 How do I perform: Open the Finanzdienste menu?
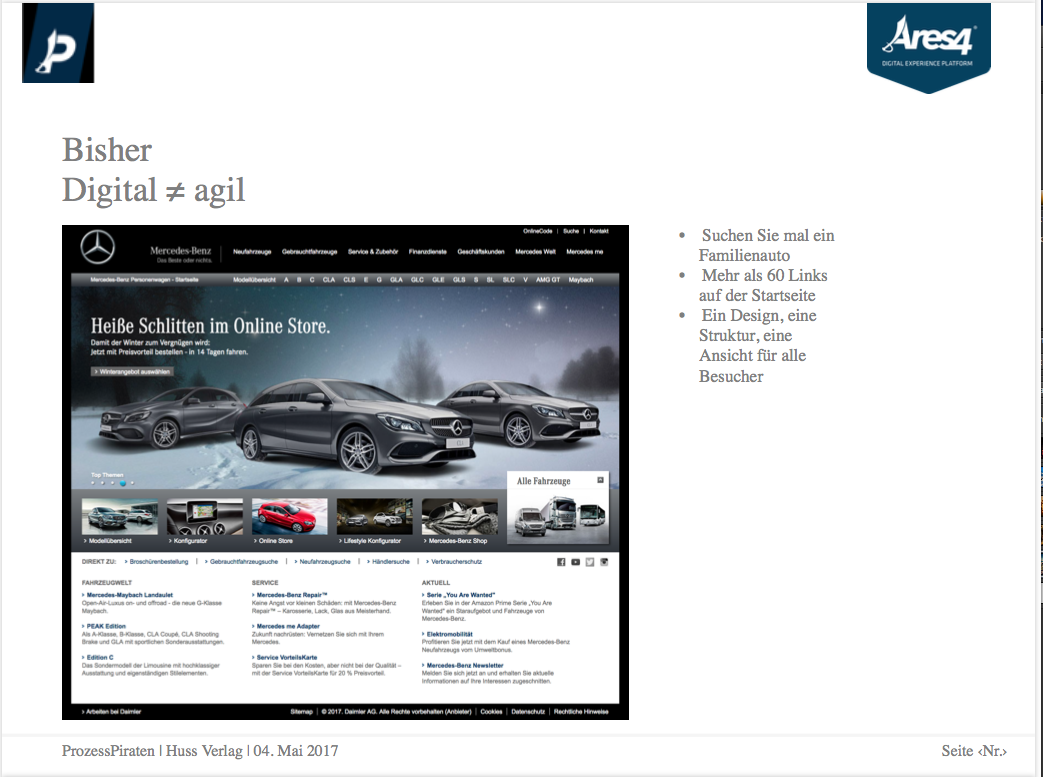(428, 251)
